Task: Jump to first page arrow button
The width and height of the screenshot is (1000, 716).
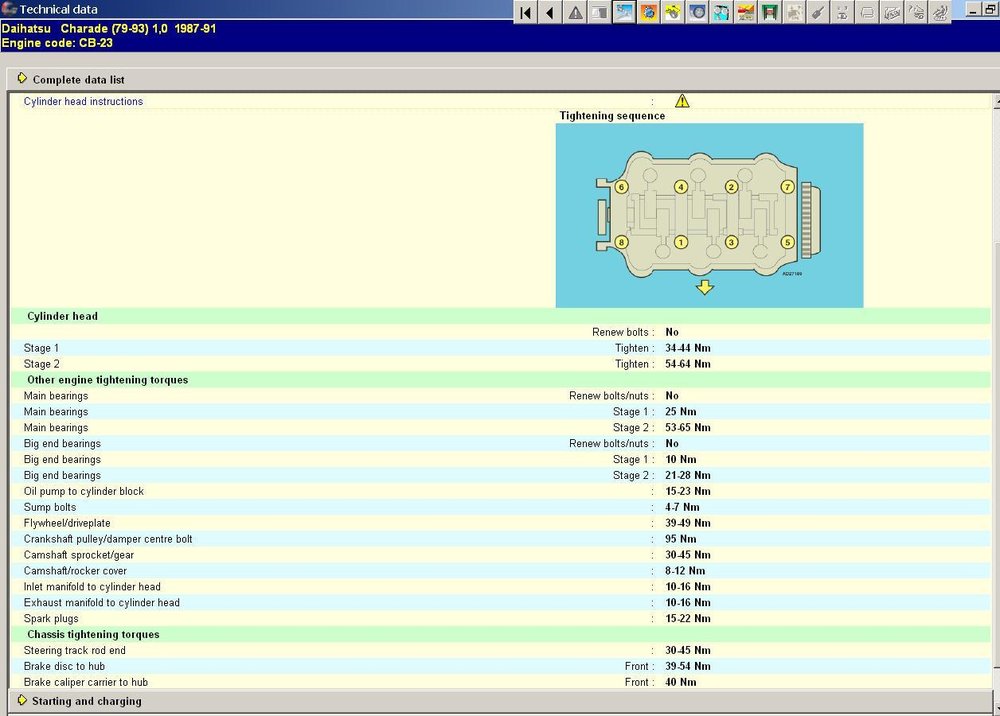Action: (526, 12)
